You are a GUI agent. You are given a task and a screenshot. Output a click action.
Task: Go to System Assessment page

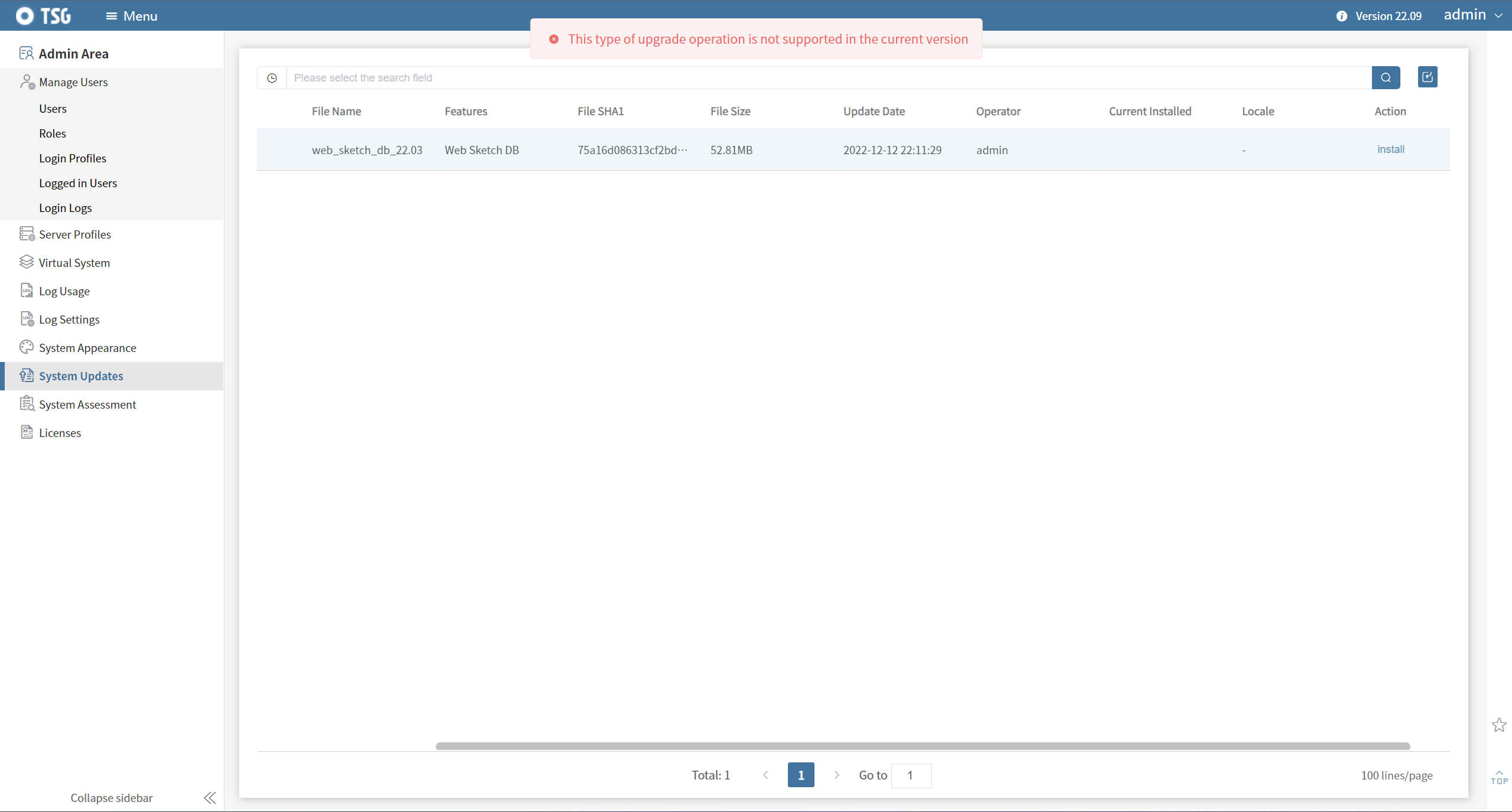point(87,405)
